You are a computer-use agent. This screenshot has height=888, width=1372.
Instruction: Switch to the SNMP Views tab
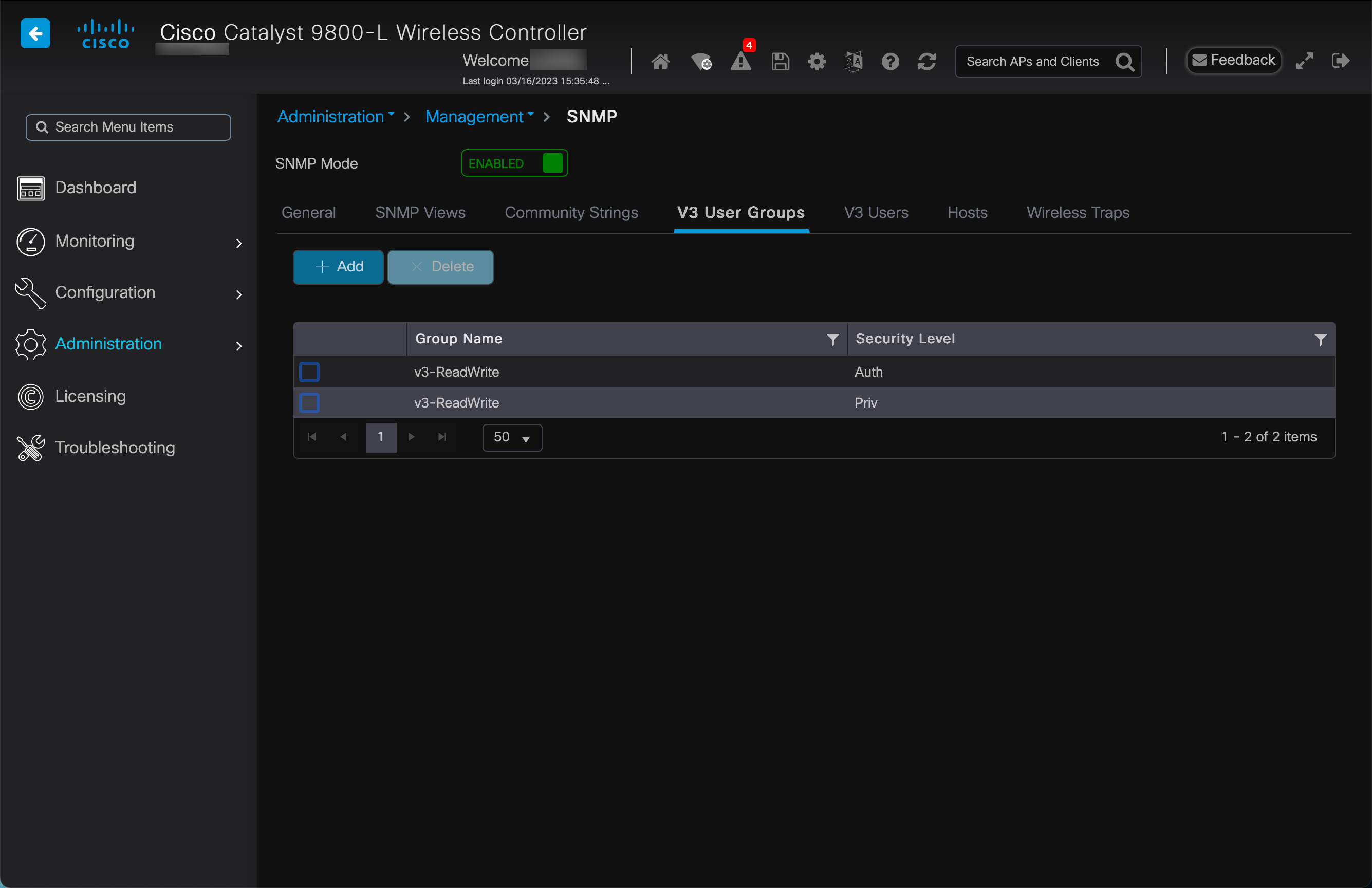420,213
